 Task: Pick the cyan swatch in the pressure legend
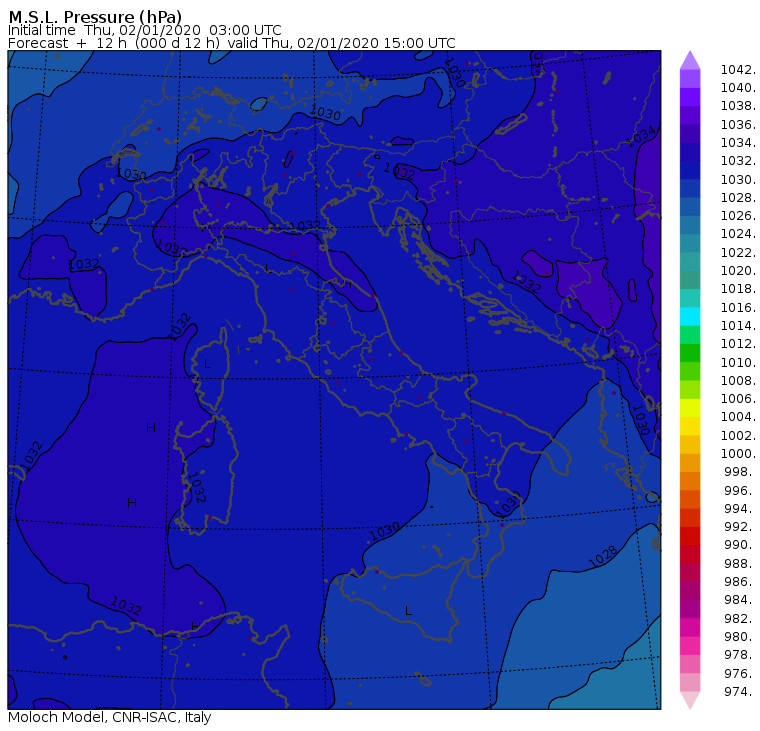click(x=690, y=316)
